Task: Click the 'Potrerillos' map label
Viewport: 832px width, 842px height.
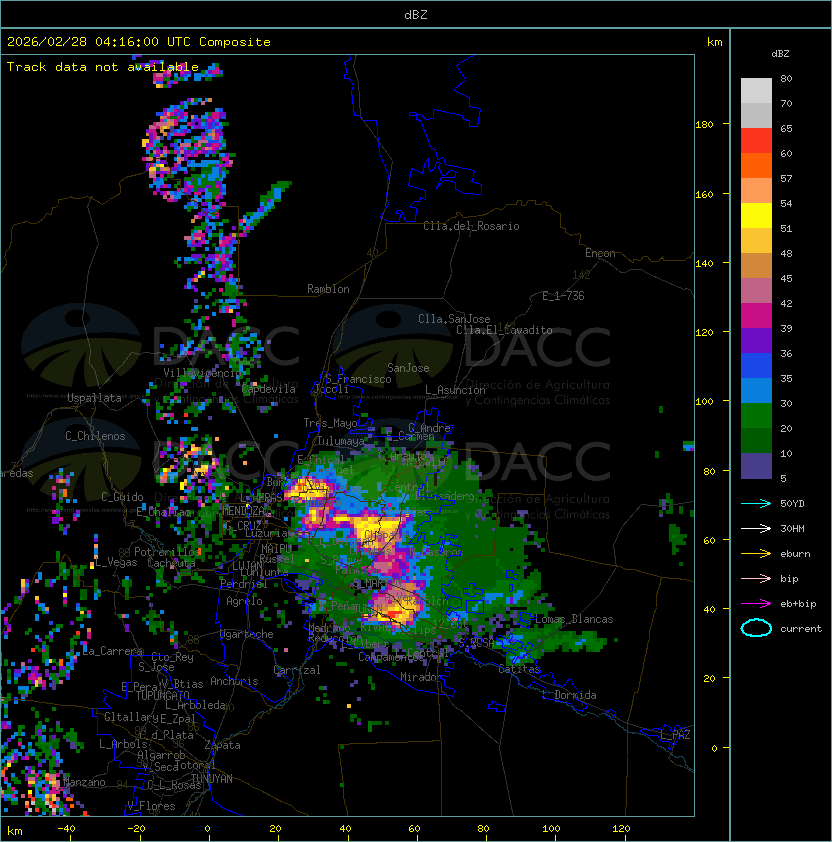Action: click(167, 552)
